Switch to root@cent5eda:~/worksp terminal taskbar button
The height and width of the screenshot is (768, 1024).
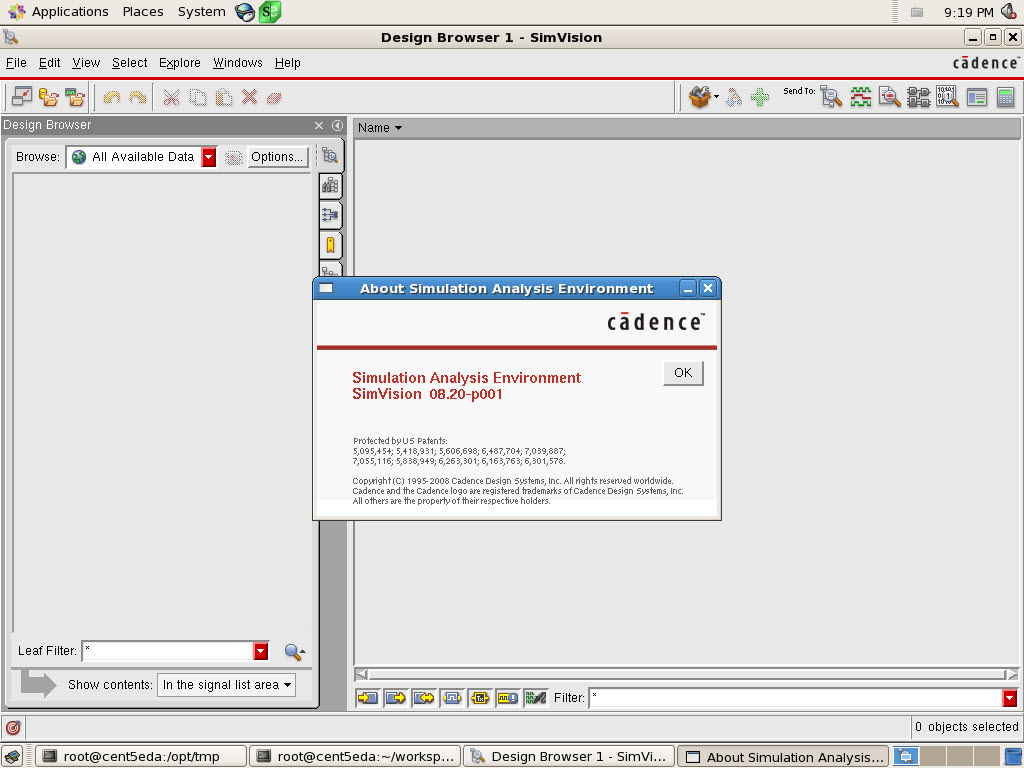pos(355,756)
